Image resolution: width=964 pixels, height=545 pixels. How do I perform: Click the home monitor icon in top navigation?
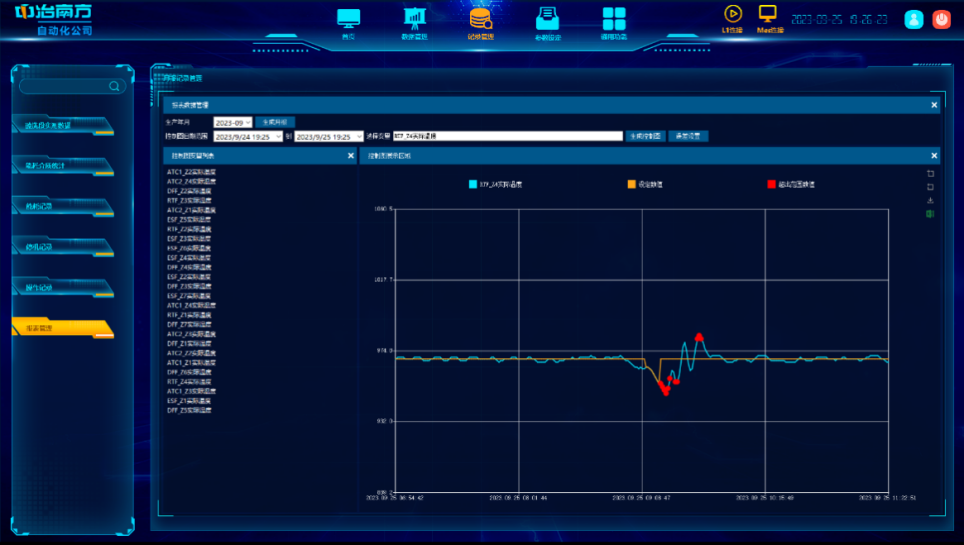coord(348,19)
